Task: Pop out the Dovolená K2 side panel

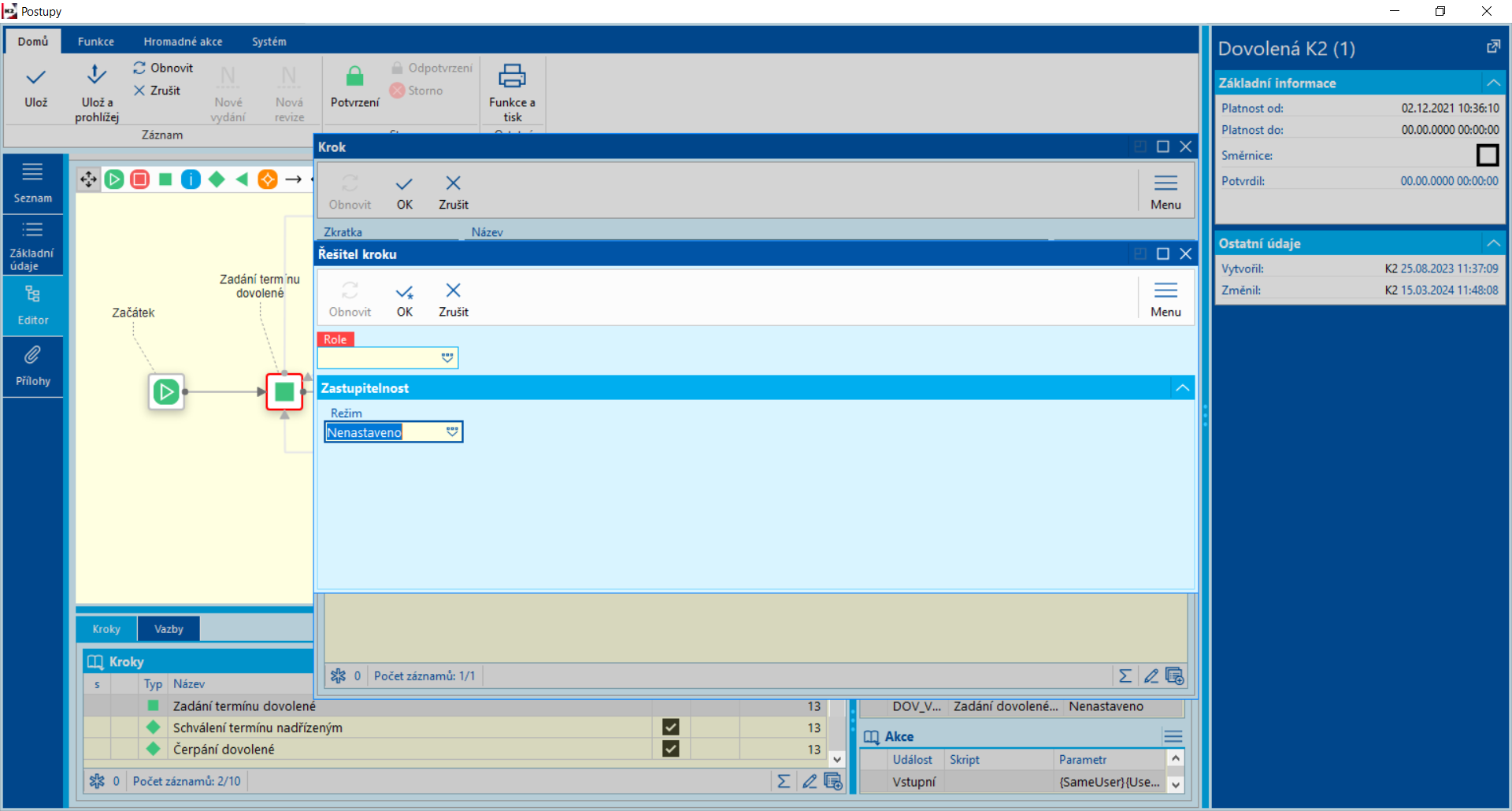Action: [x=1493, y=47]
